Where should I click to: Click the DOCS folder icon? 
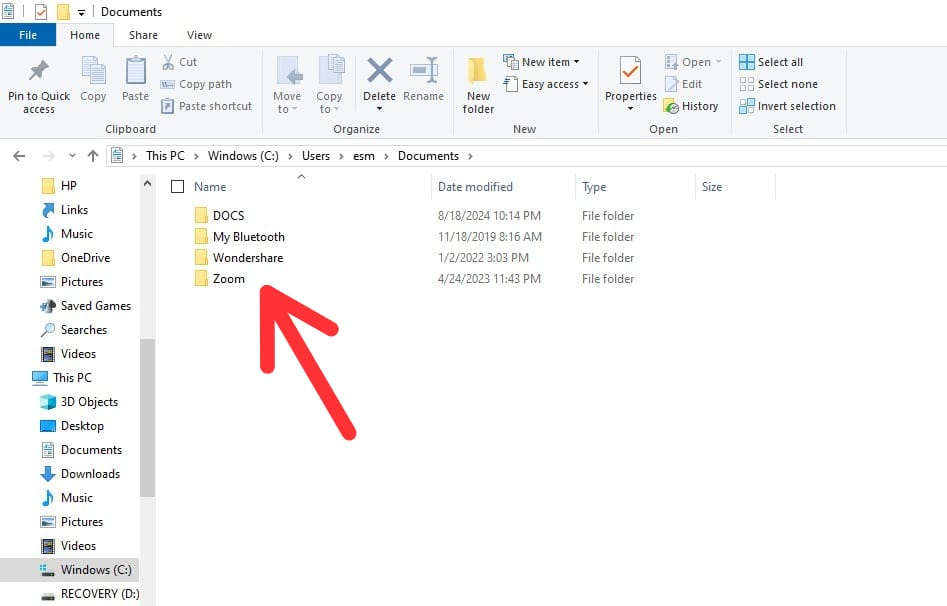[x=201, y=215]
